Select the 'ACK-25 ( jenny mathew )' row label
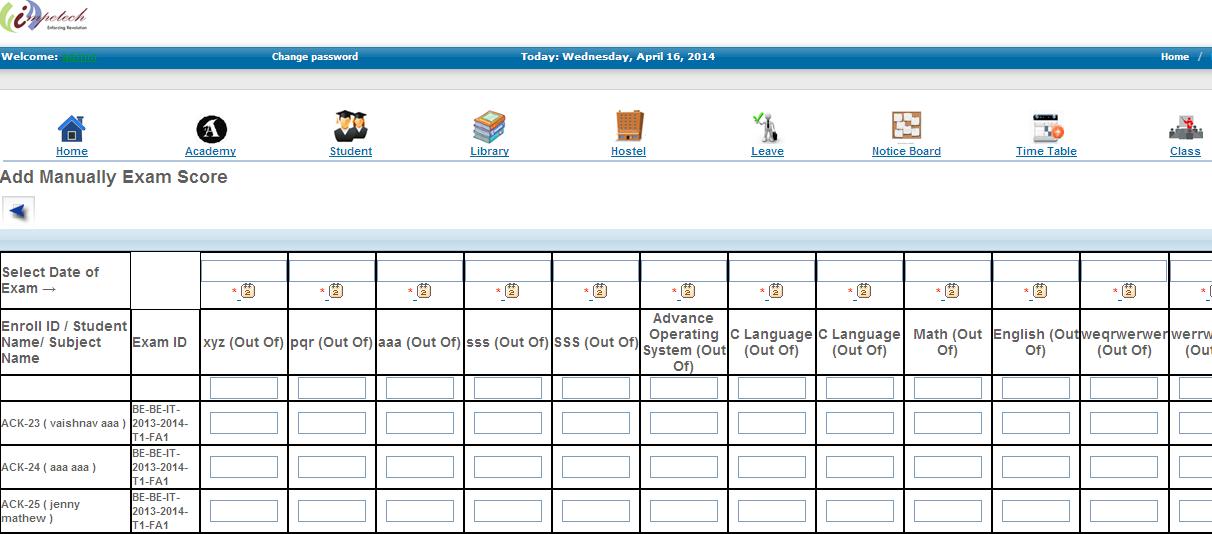The width and height of the screenshot is (1212, 534). [x=41, y=511]
